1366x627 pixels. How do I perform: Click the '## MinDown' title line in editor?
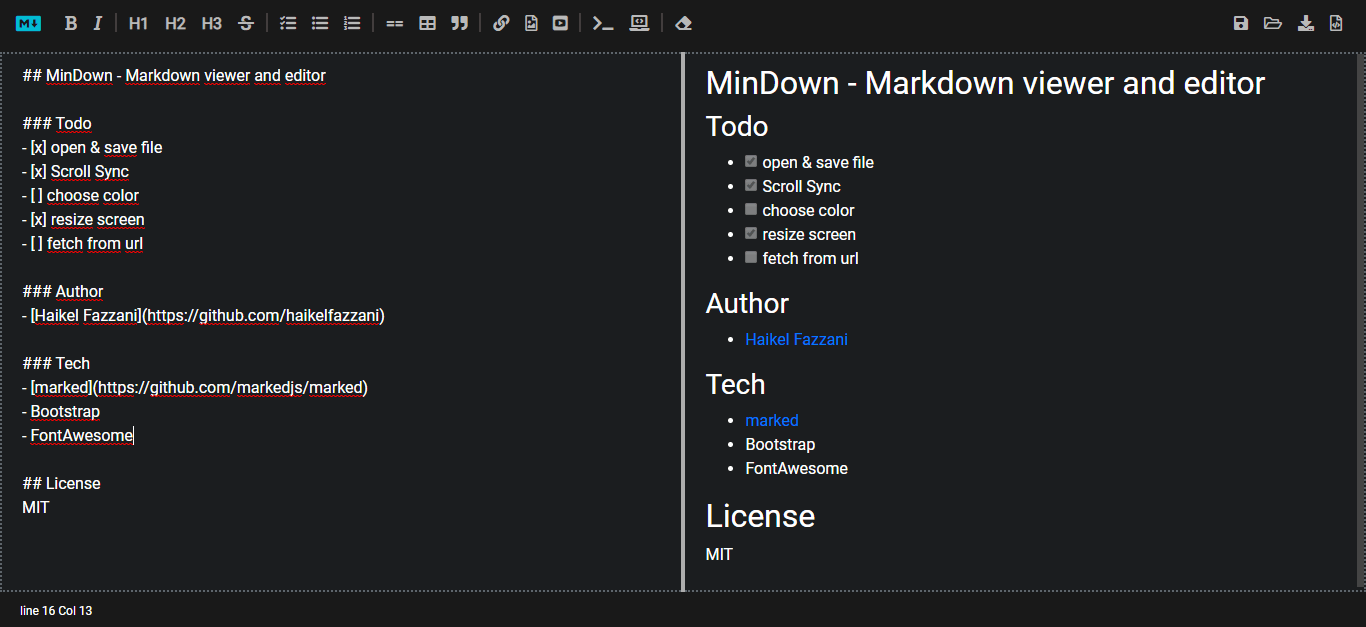tap(174, 75)
